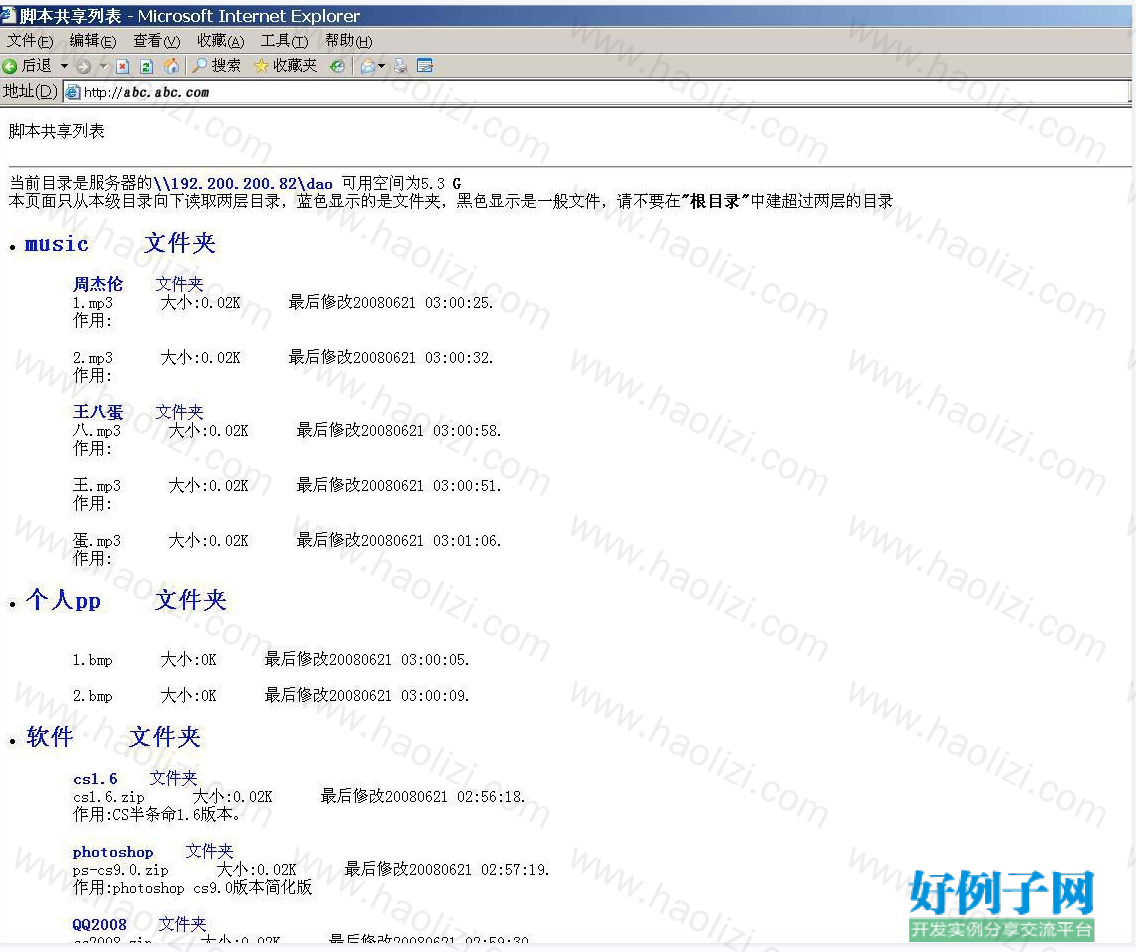Viewport: 1136px width, 952px height.
Task: Open the Back history dropdown arrow
Action: pyautogui.click(x=64, y=66)
